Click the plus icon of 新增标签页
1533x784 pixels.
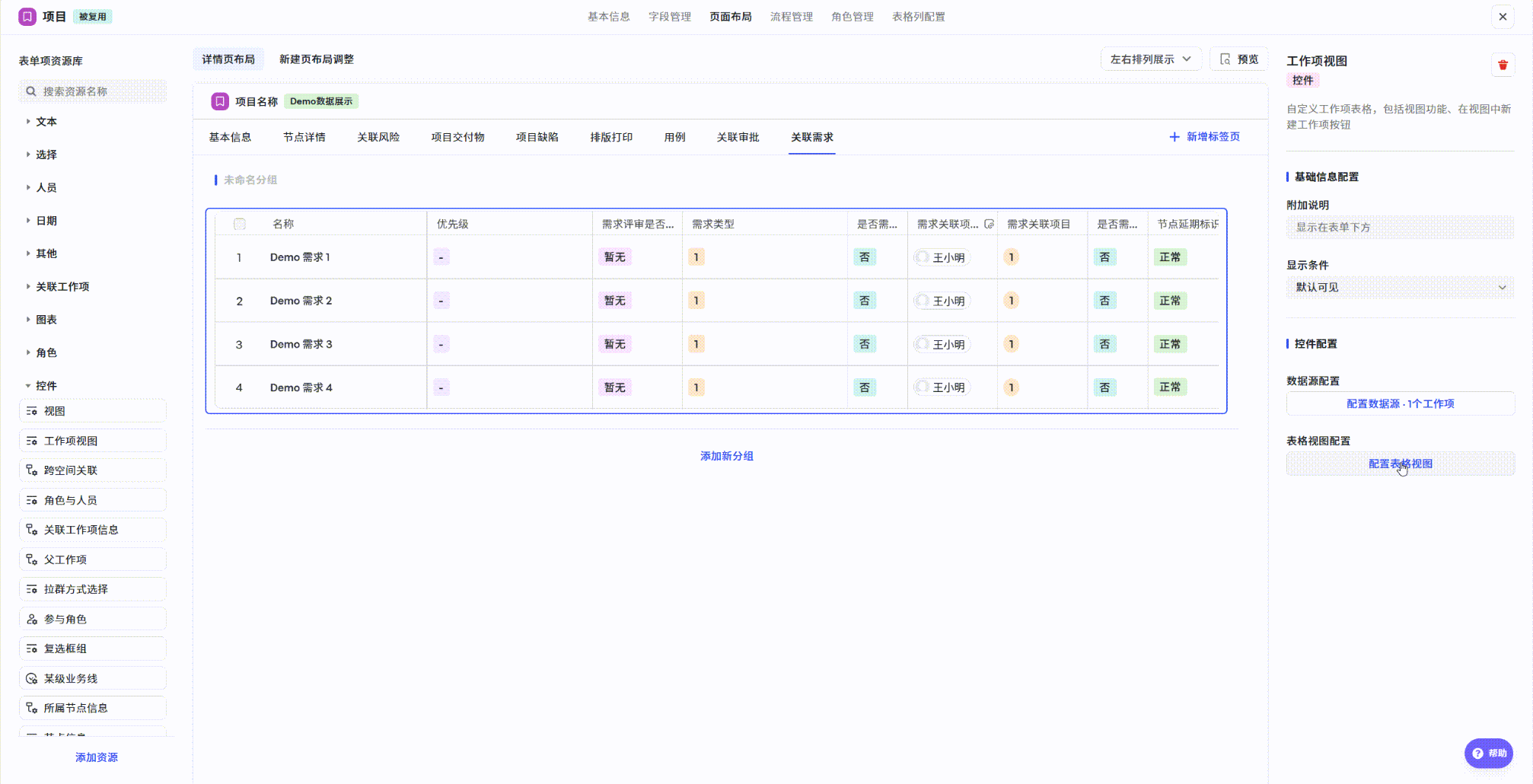[1174, 137]
